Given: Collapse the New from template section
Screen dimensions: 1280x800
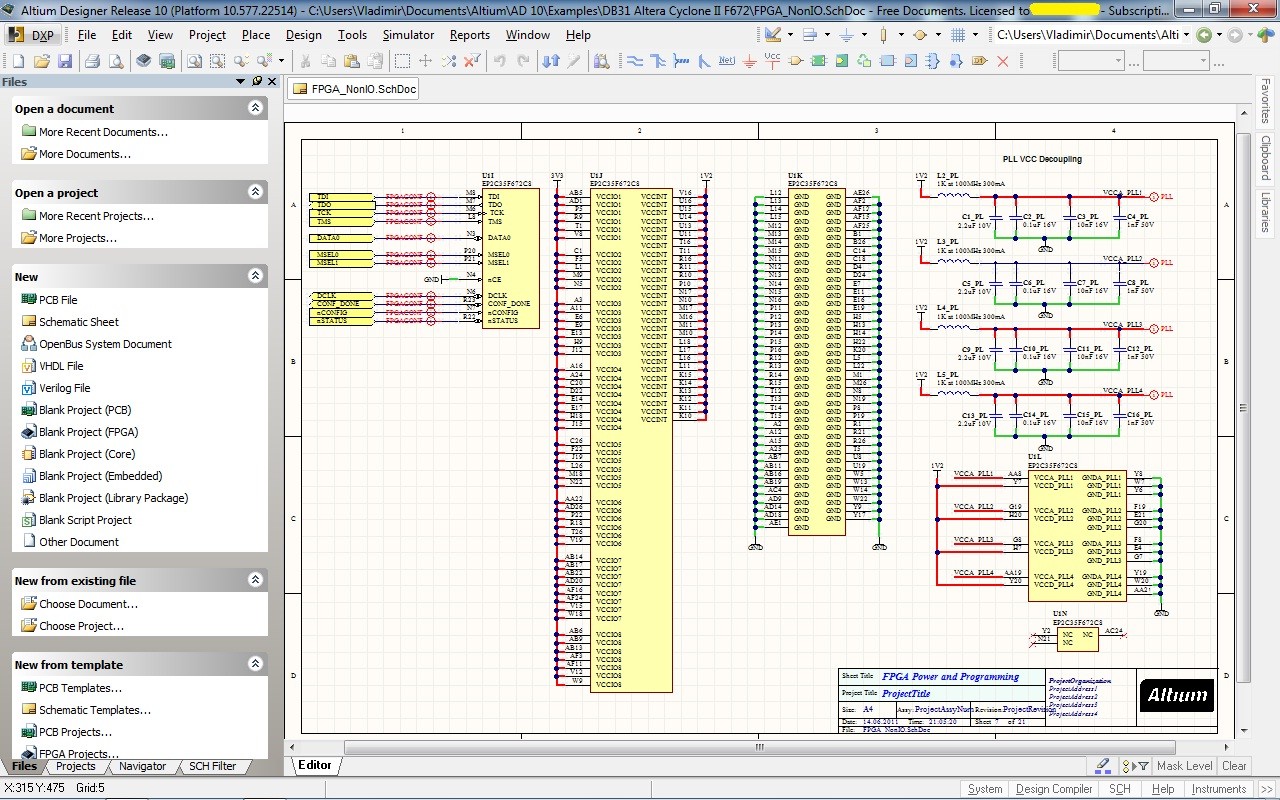Looking at the screenshot, I should (x=255, y=664).
